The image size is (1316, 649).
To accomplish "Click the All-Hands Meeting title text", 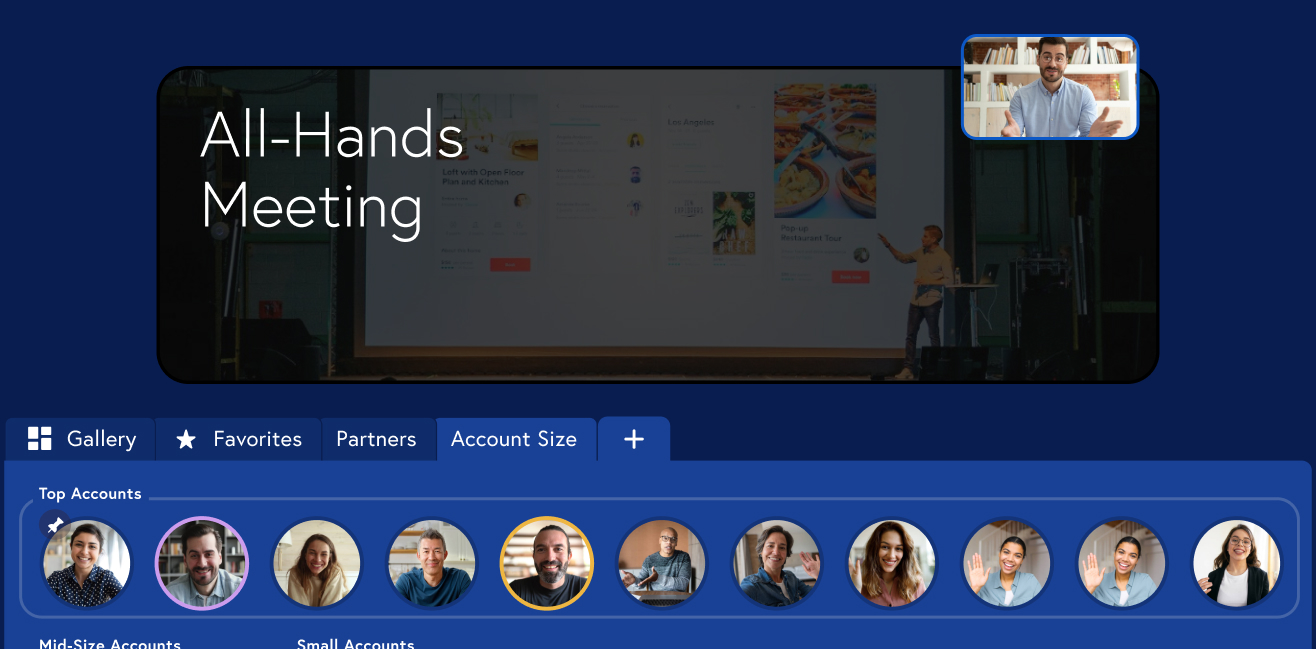I will [x=332, y=171].
